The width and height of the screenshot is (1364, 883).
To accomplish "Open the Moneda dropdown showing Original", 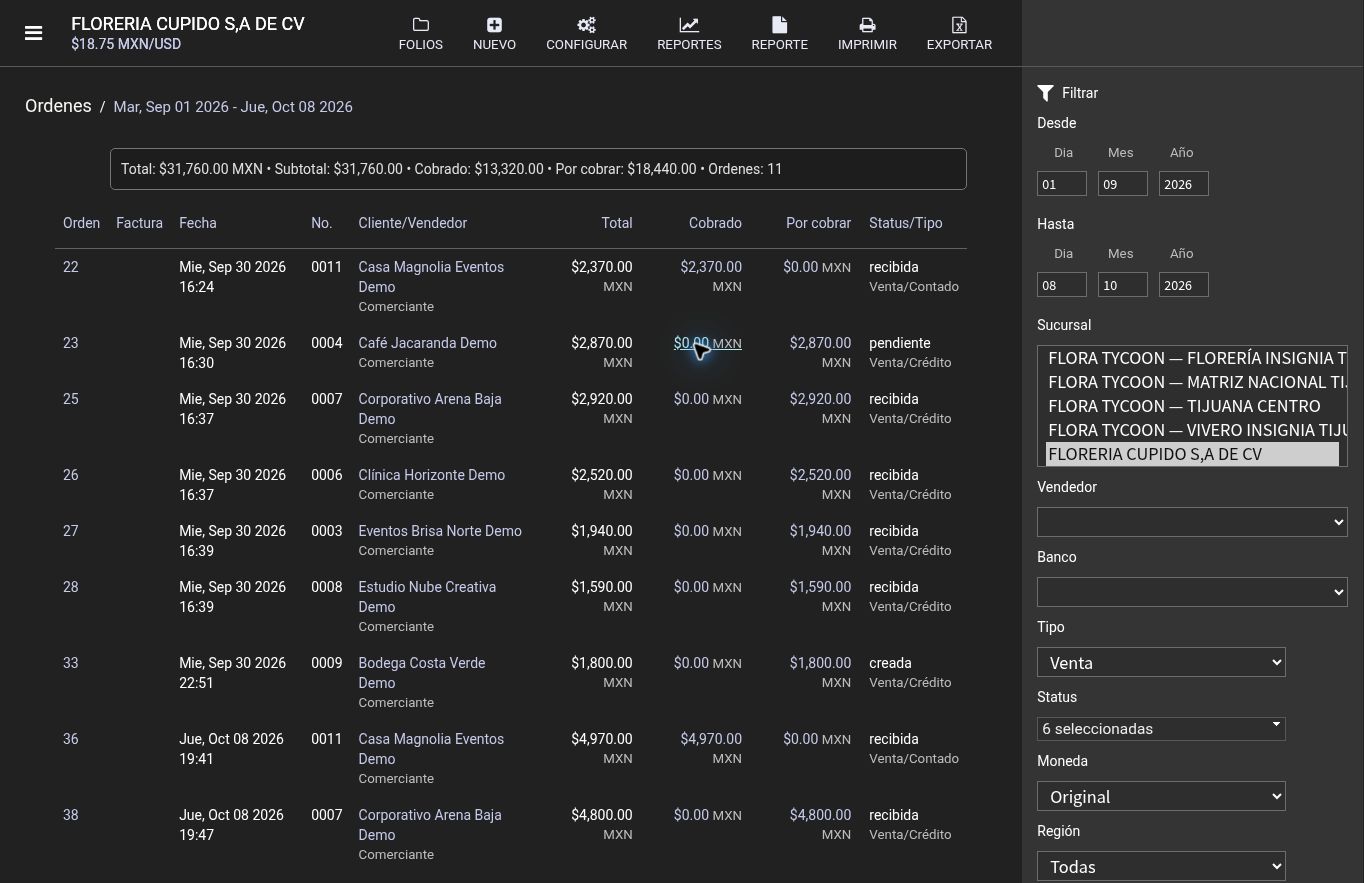I will pos(1161,796).
